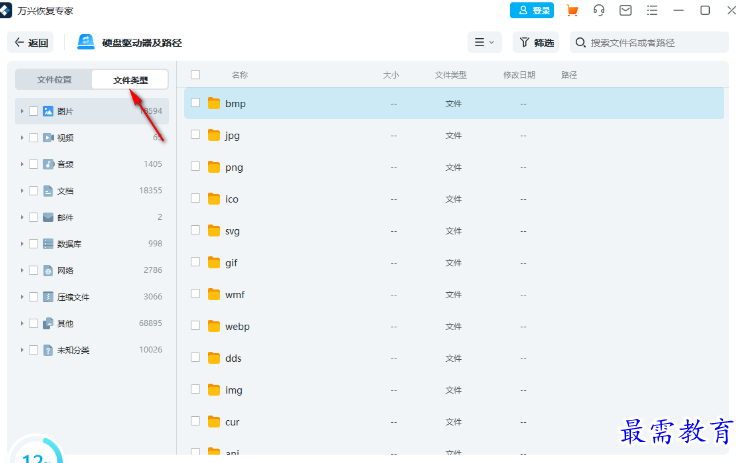Screen dimensions: 742x463
Task: Toggle the select-all checkbox in header
Action: [x=196, y=75]
